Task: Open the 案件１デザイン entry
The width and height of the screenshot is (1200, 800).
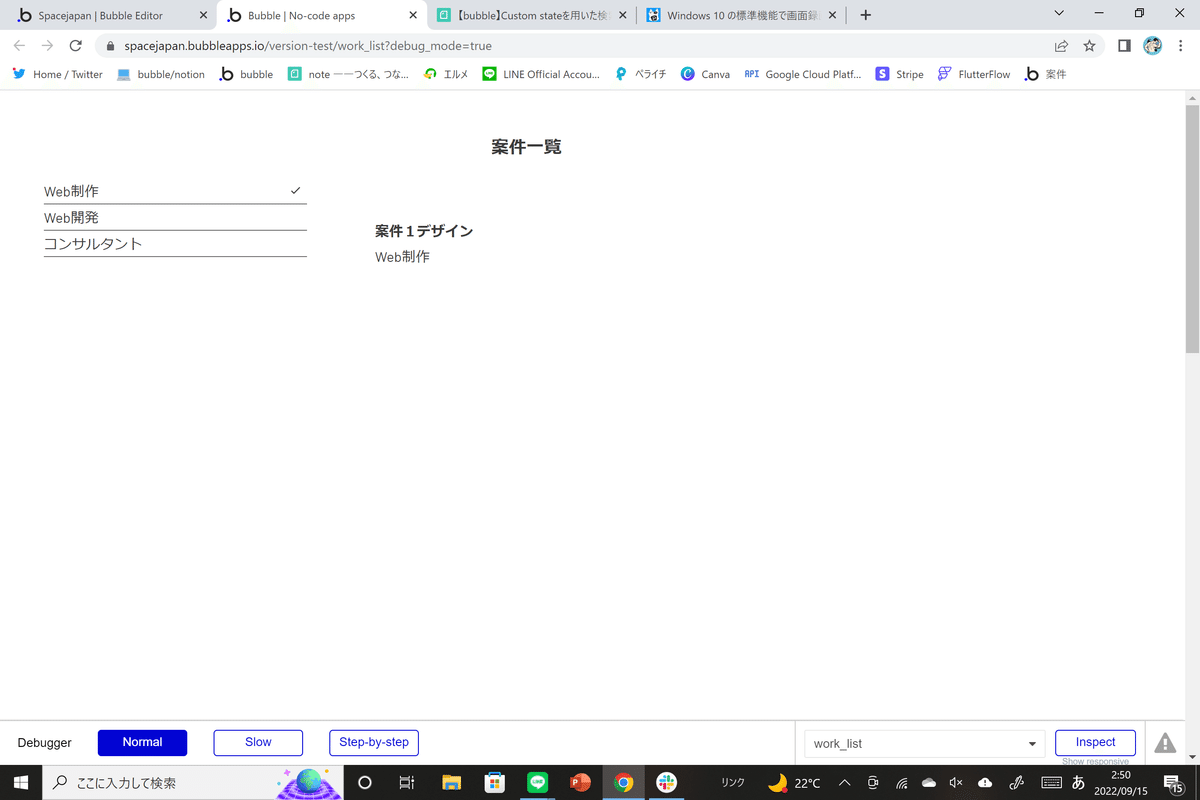Action: pyautogui.click(x=424, y=231)
